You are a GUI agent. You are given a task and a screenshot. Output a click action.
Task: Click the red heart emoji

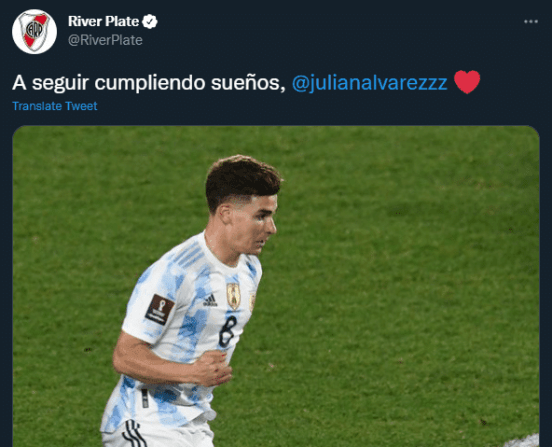click(467, 82)
